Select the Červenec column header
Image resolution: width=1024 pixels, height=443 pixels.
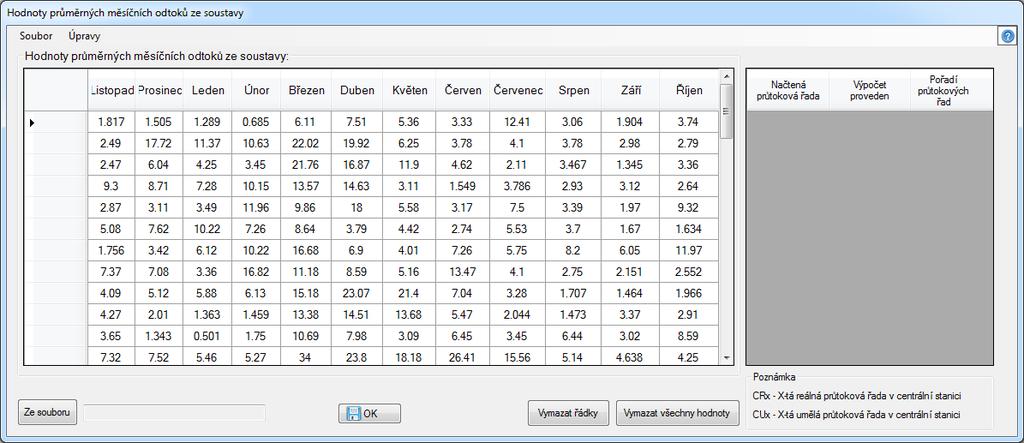(518, 90)
